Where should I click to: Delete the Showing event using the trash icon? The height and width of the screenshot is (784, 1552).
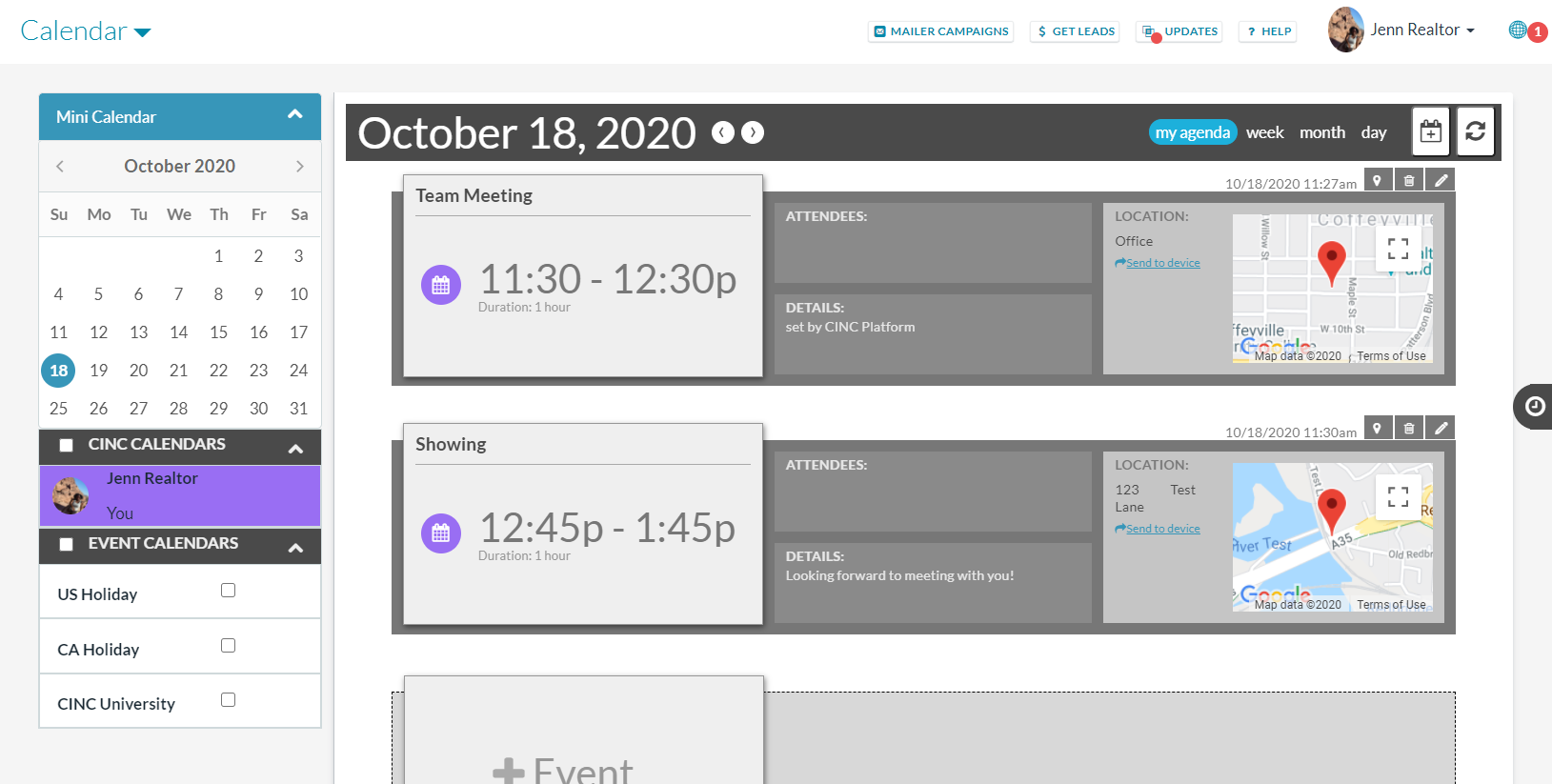point(1409,428)
